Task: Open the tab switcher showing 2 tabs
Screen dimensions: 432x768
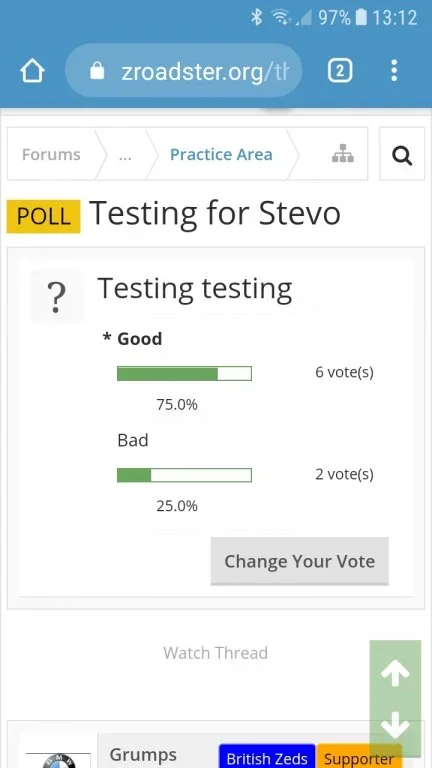Action: pos(340,72)
